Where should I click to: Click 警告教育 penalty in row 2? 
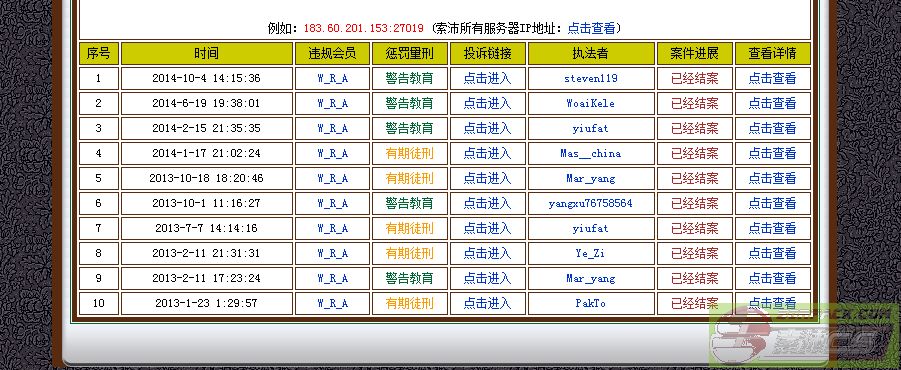(409, 103)
